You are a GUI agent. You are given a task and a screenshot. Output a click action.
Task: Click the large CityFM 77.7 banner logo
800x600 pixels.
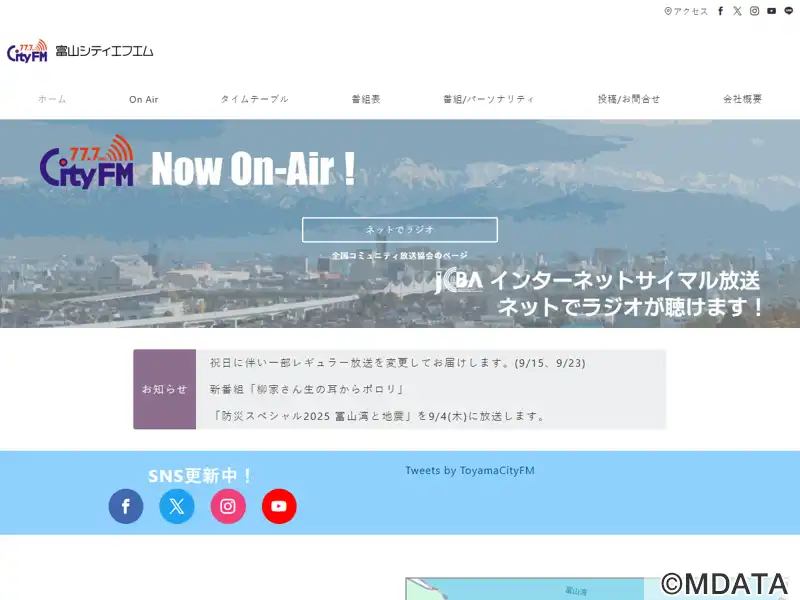pos(87,162)
